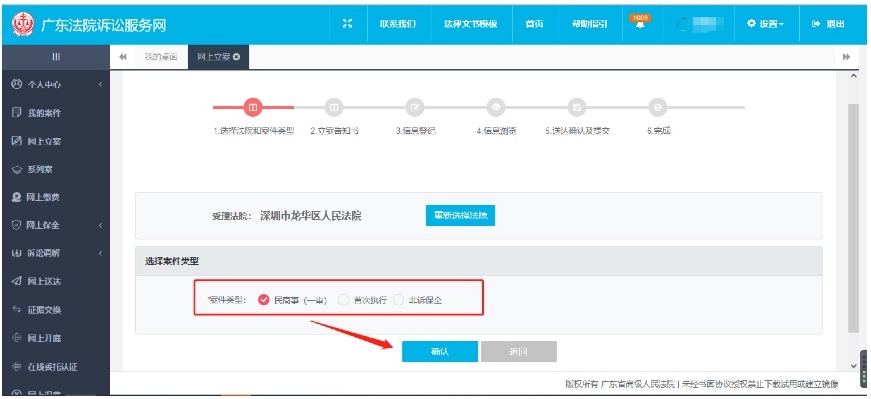
Task: Select 非诉保全 case type radio
Action: [x=398, y=300]
